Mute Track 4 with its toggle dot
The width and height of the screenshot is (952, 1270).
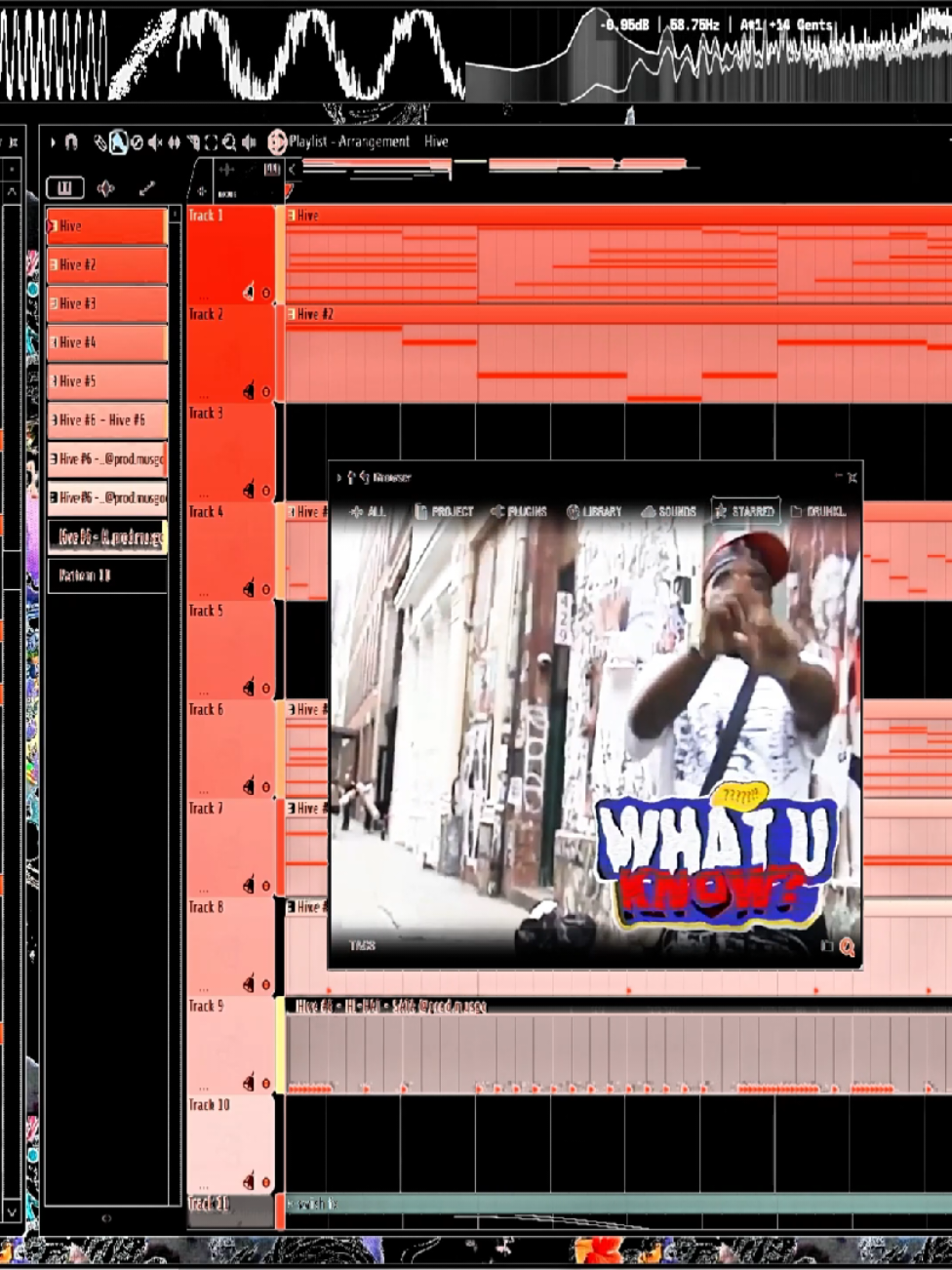point(265,589)
